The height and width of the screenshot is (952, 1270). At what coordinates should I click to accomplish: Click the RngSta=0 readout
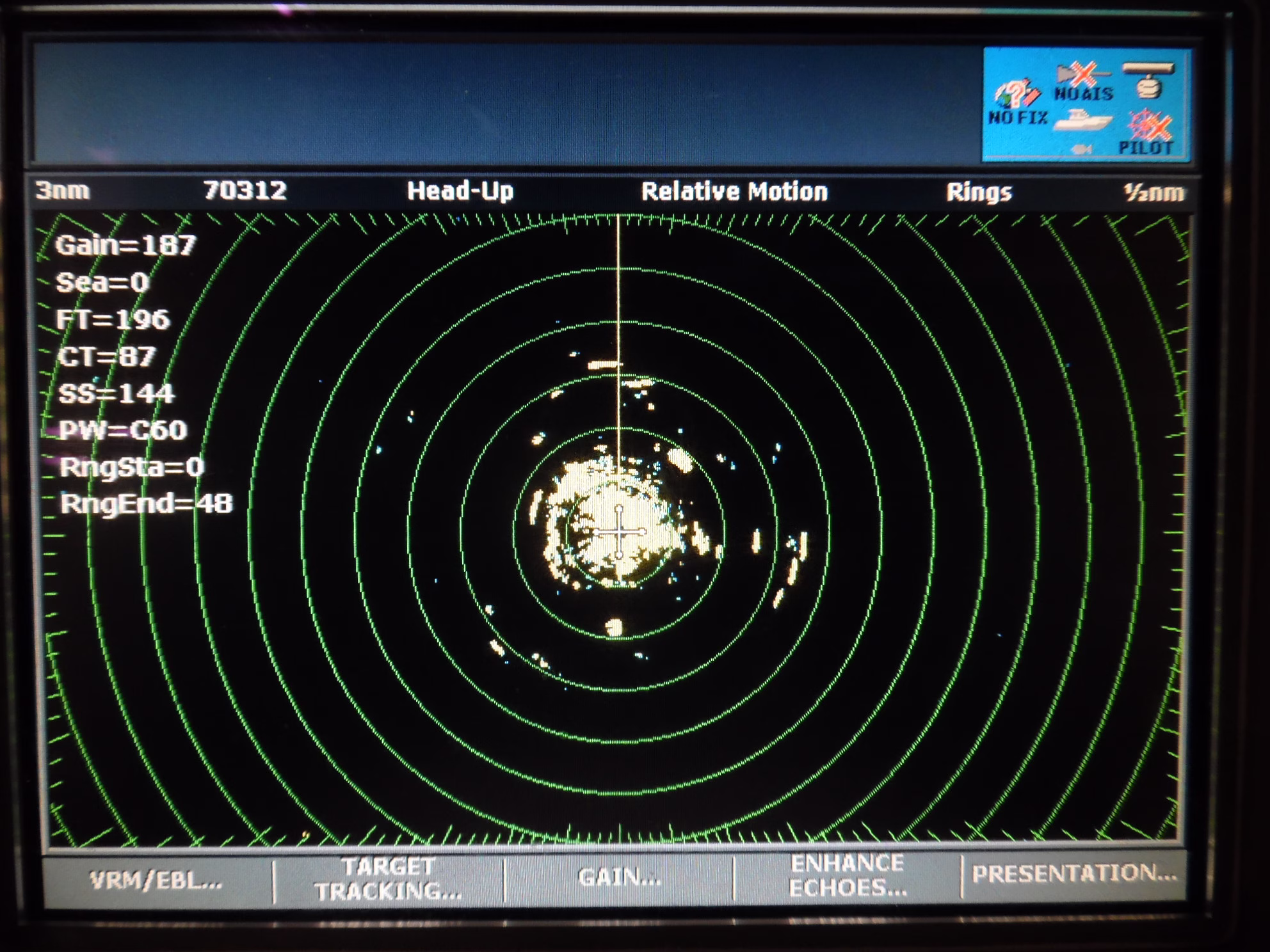[x=132, y=467]
